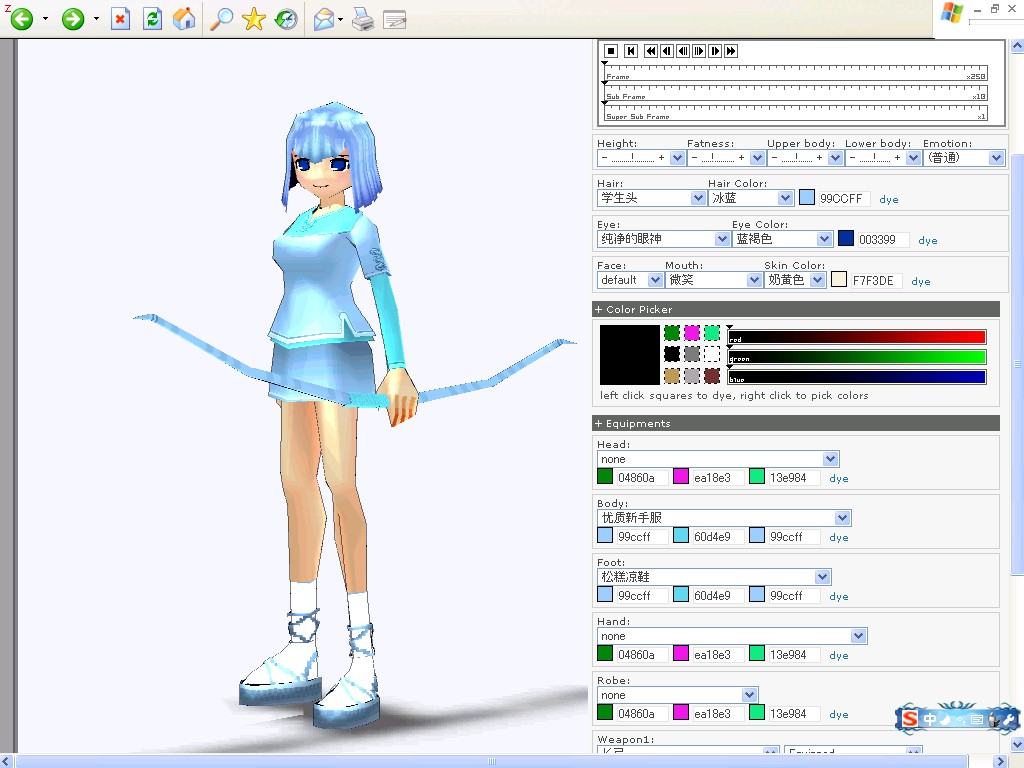The height and width of the screenshot is (768, 1024).
Task: Go back with the green Back arrow
Action: tap(22, 19)
